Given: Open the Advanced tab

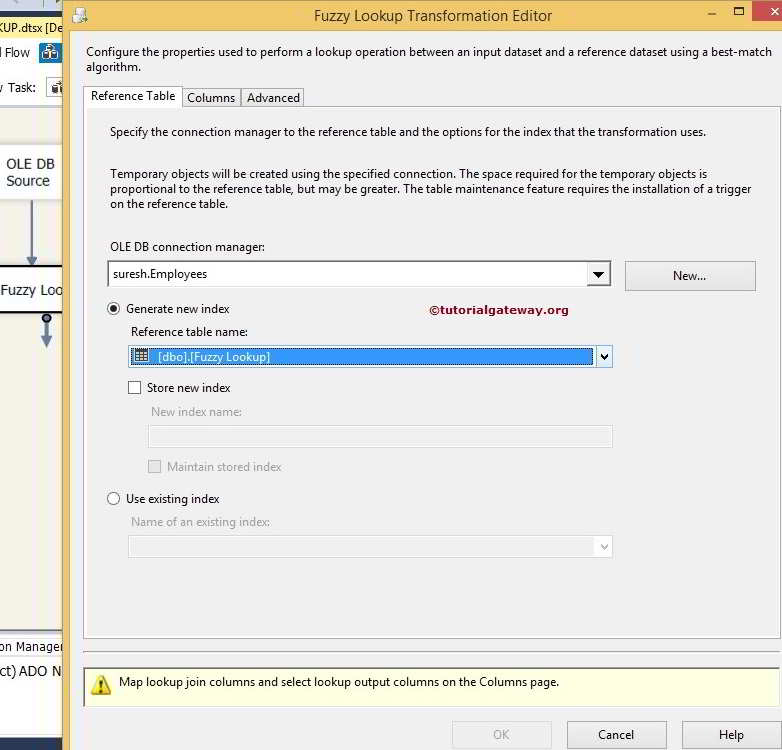Looking at the screenshot, I should [273, 98].
